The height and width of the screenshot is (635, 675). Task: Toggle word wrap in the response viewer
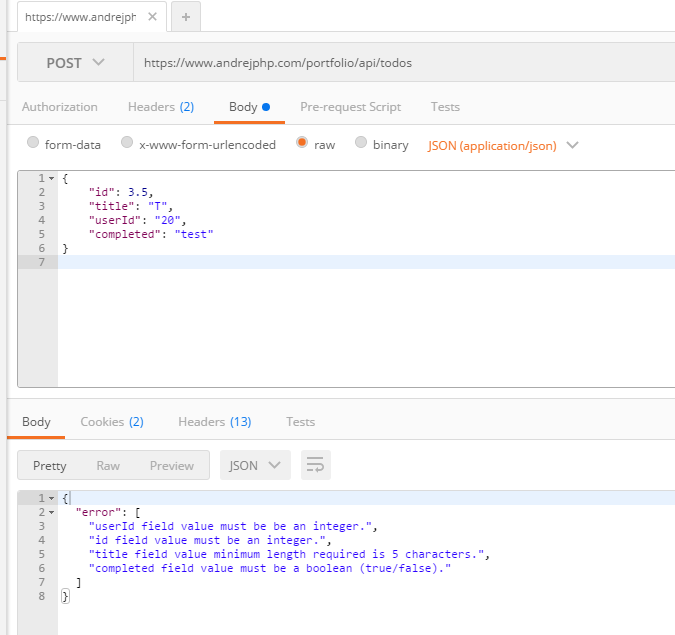316,465
